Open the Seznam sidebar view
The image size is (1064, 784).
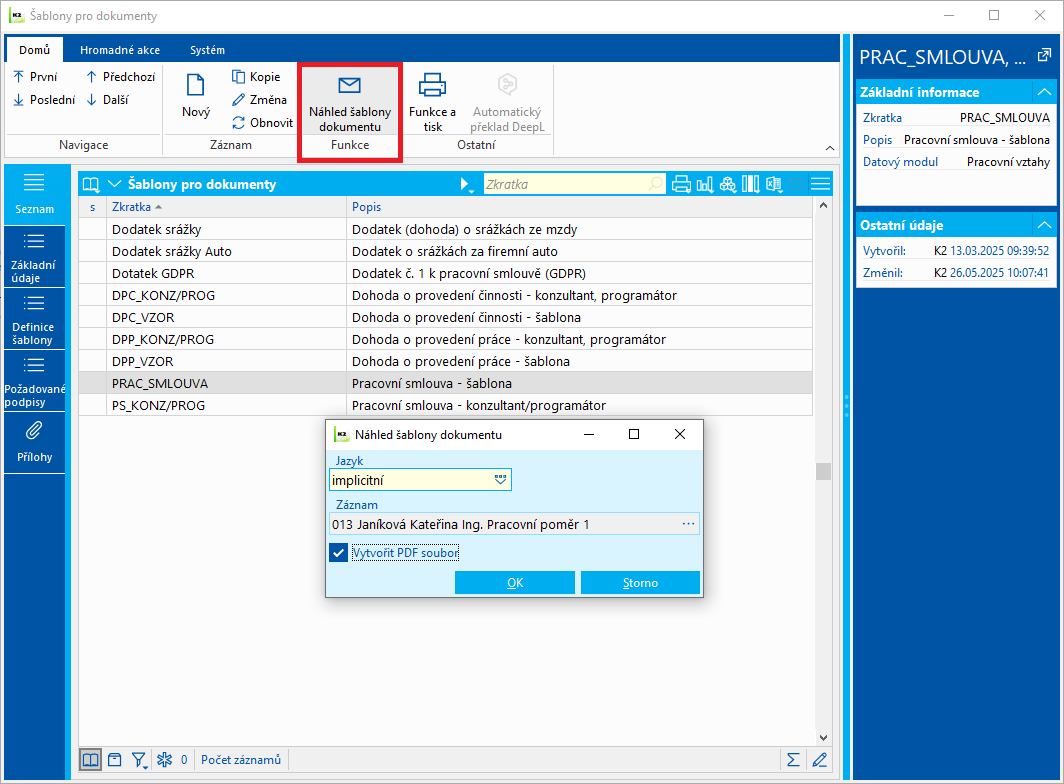coord(34,194)
